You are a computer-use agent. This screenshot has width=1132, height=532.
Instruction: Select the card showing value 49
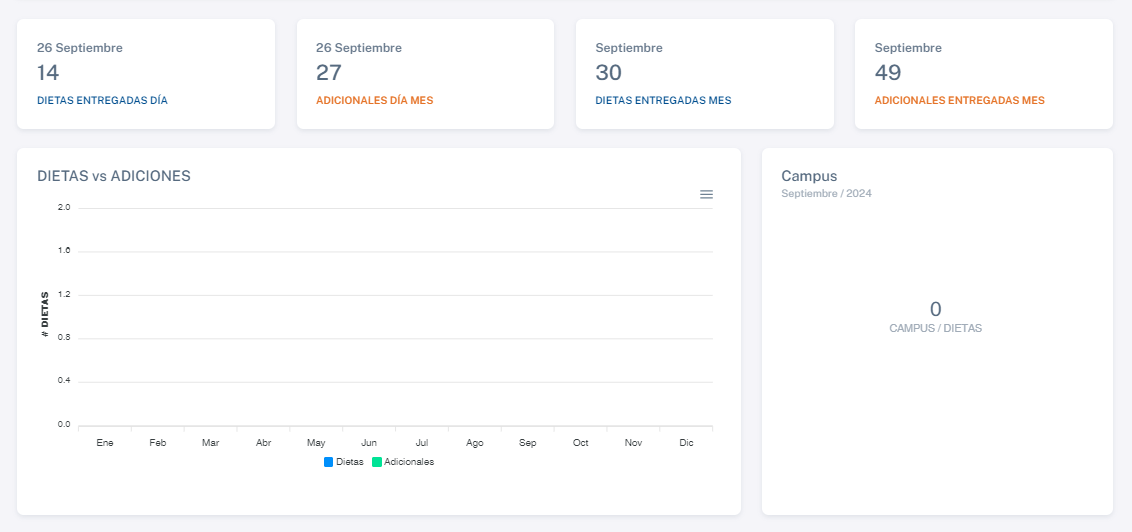pyautogui.click(x=983, y=73)
